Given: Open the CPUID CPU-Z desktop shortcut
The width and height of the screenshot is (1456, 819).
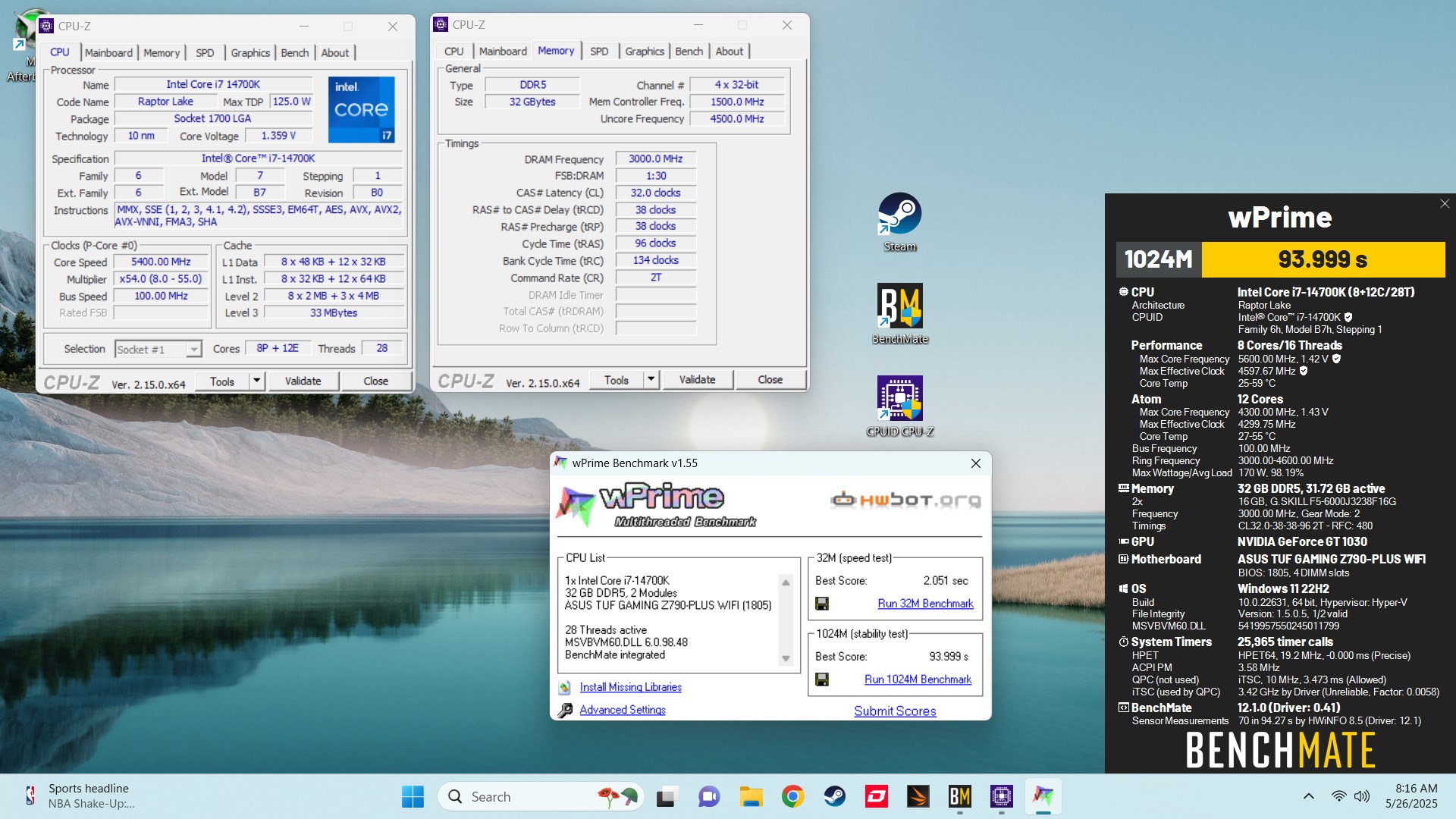Looking at the screenshot, I should (899, 406).
